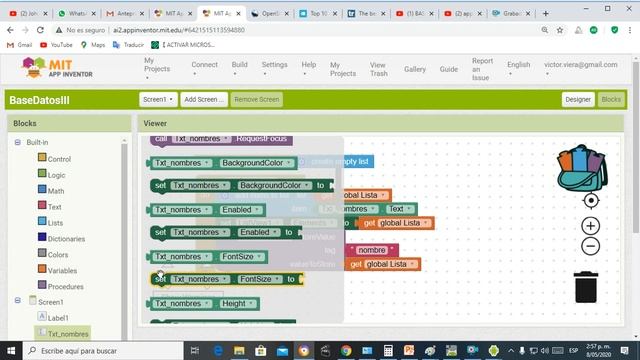Click the Windows Start button
Viewport: 640px width, 360px height.
(x=11, y=351)
